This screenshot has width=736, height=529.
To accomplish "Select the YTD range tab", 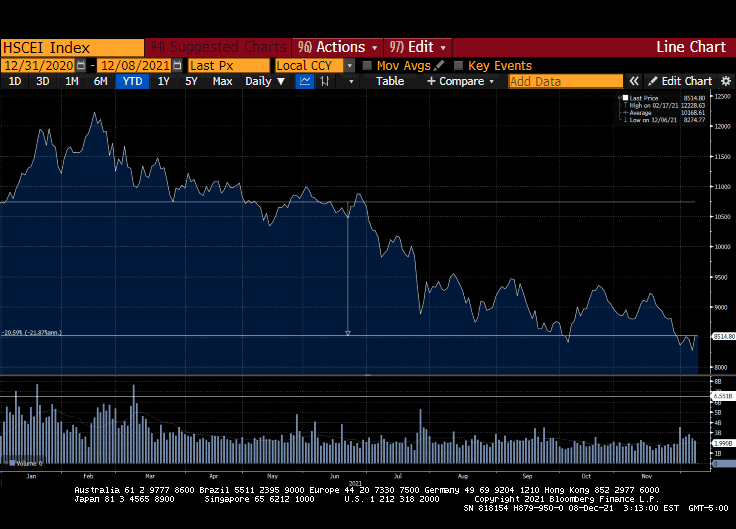I will coord(132,81).
